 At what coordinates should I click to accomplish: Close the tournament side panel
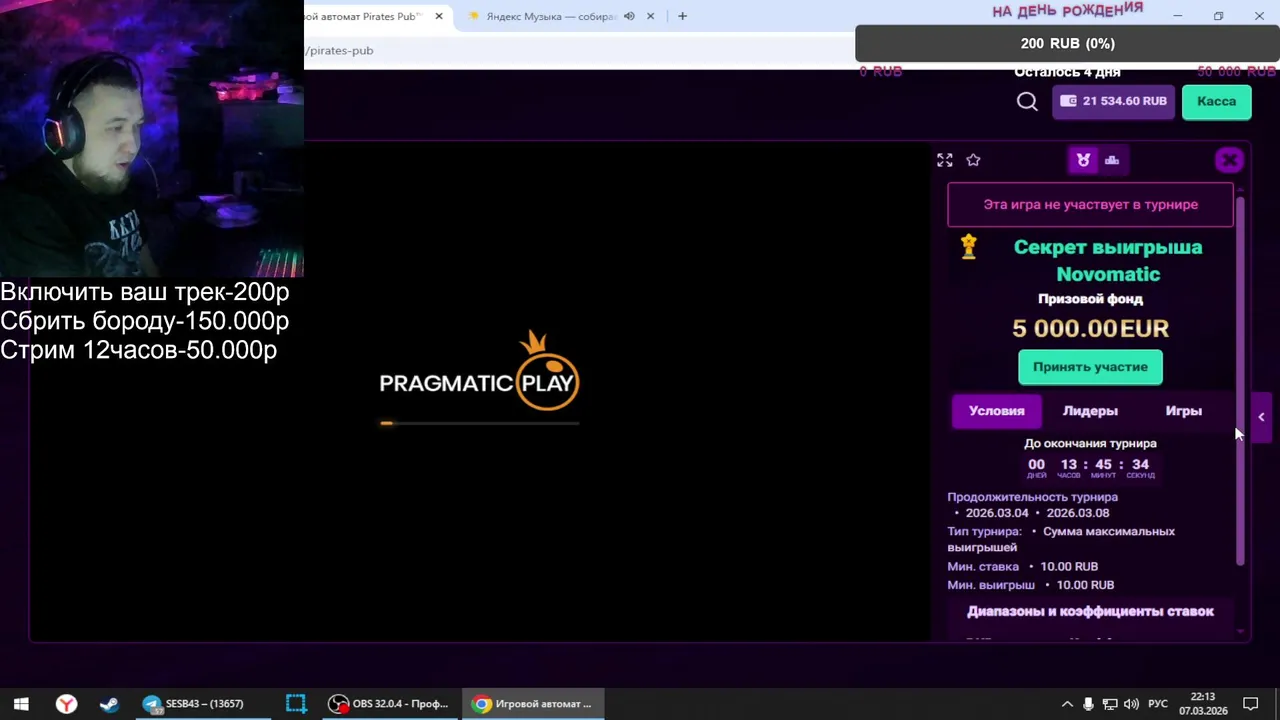click(x=1229, y=160)
